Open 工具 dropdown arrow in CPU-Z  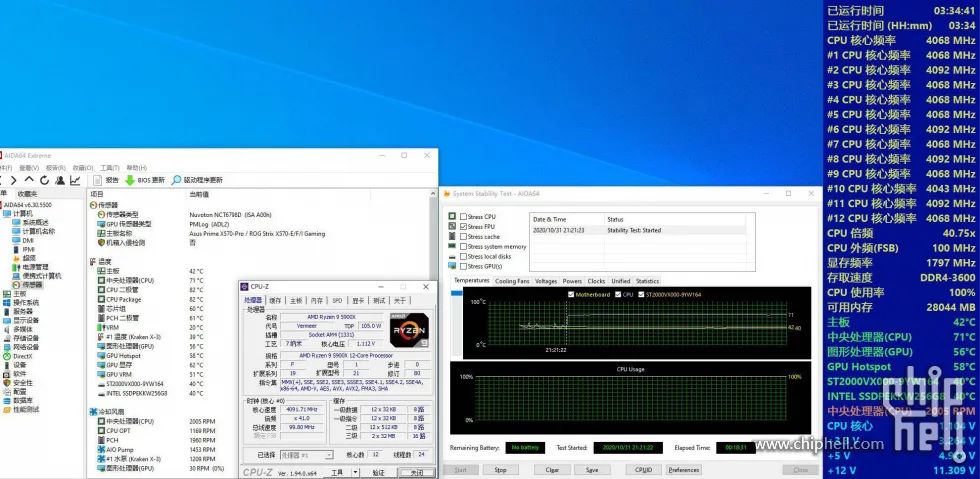point(356,473)
